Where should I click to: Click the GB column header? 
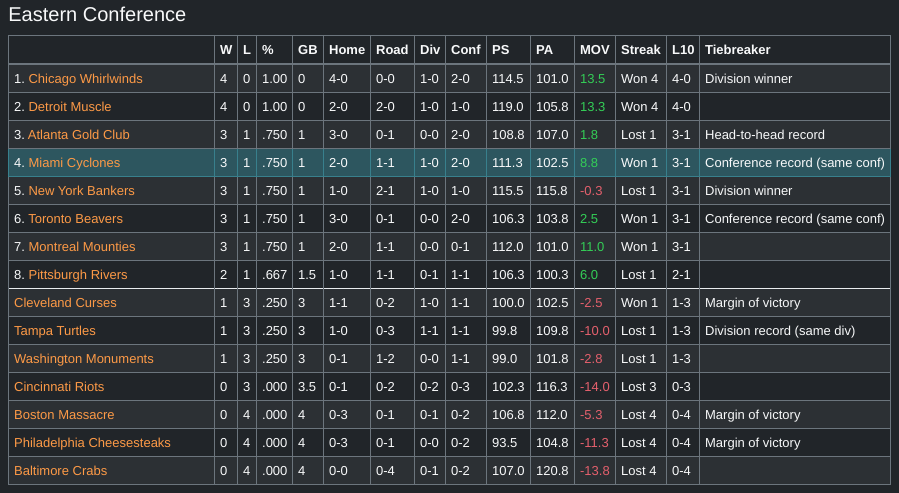click(308, 50)
